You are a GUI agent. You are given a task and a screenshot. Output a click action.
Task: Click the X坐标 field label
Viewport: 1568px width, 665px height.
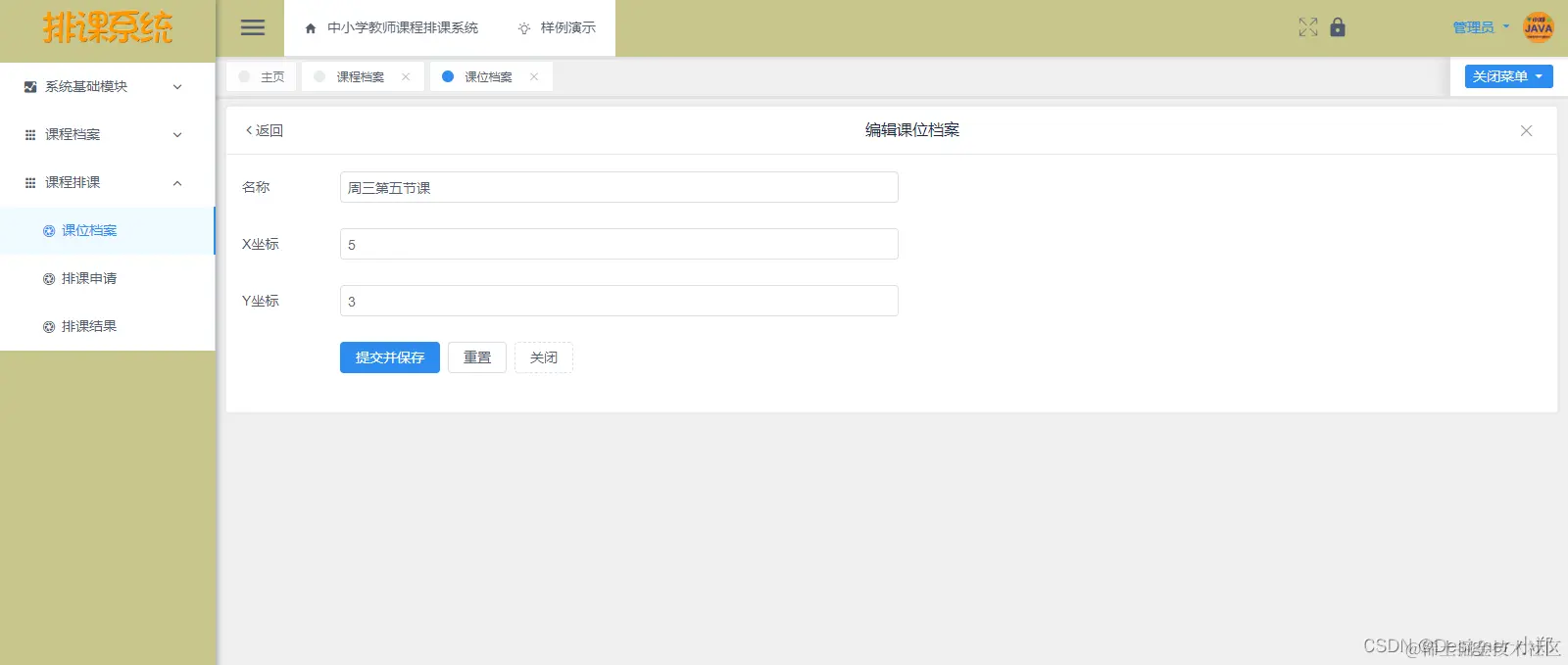point(261,244)
